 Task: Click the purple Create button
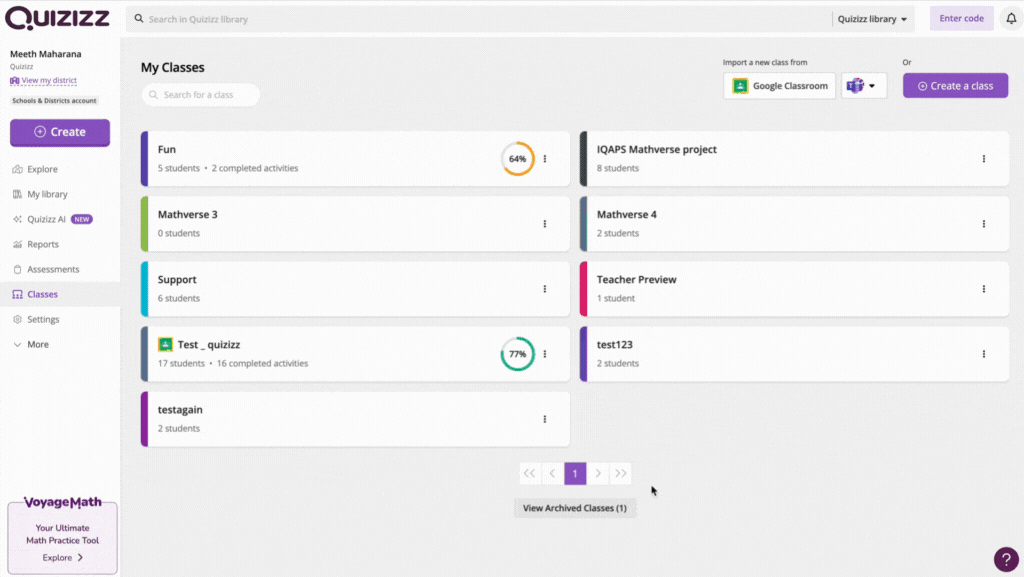click(x=60, y=132)
